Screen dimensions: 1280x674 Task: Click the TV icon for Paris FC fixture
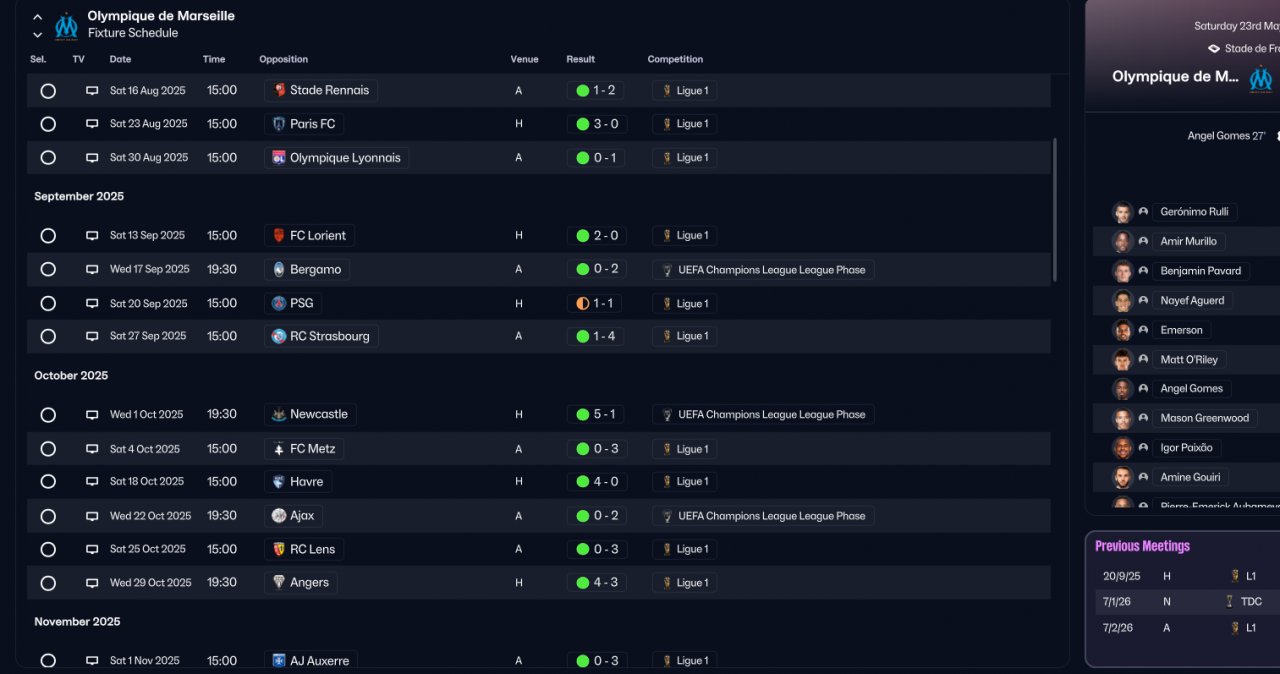point(92,124)
